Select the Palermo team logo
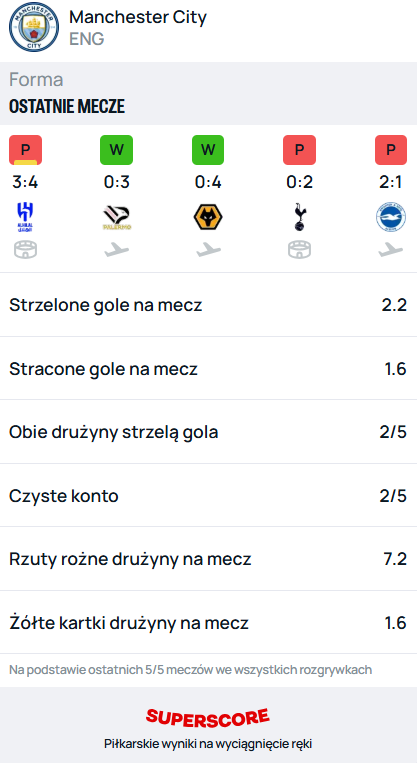 pos(117,218)
